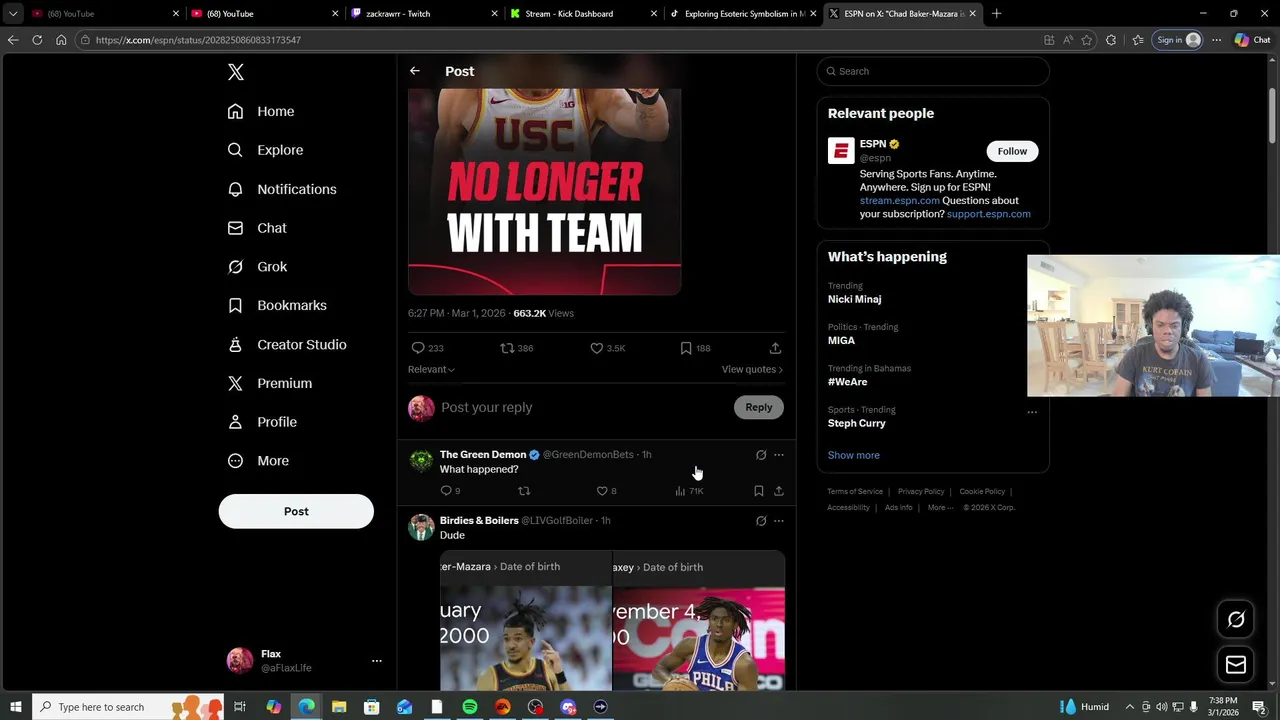Click Show more under What's happening
This screenshot has width=1280, height=720.
[854, 455]
